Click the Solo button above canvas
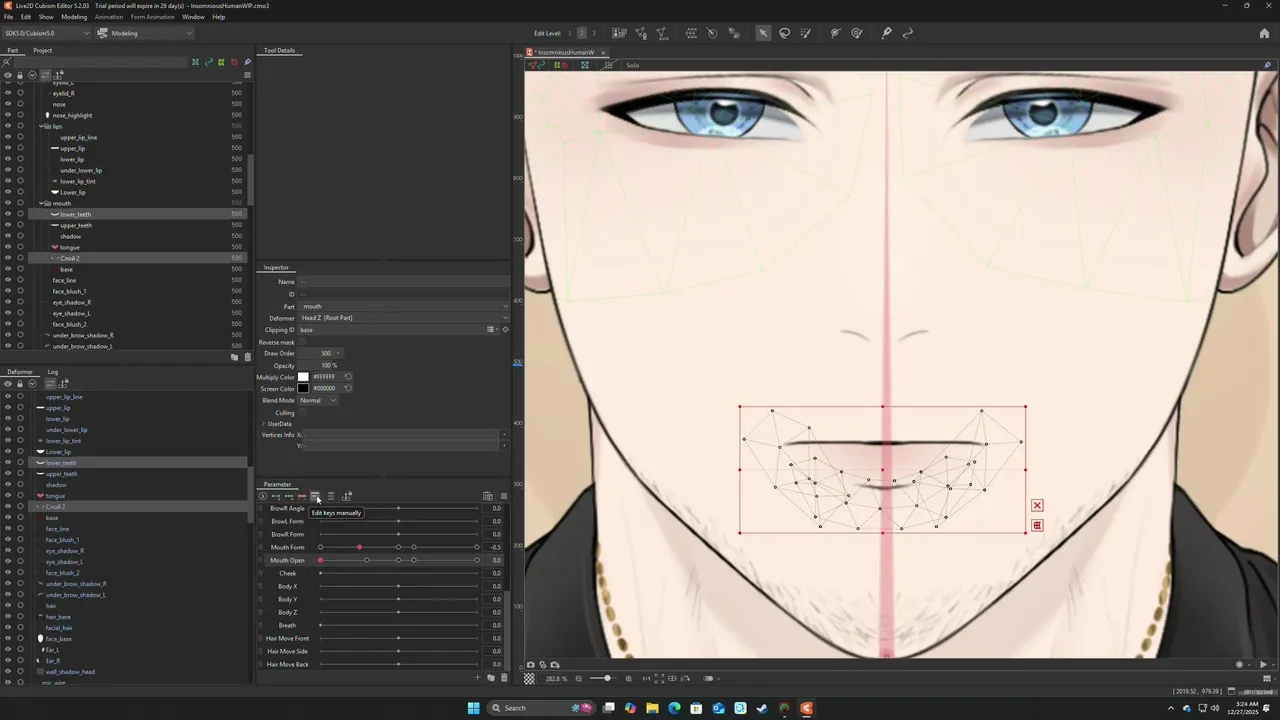This screenshot has height=720, width=1280. pyautogui.click(x=632, y=65)
